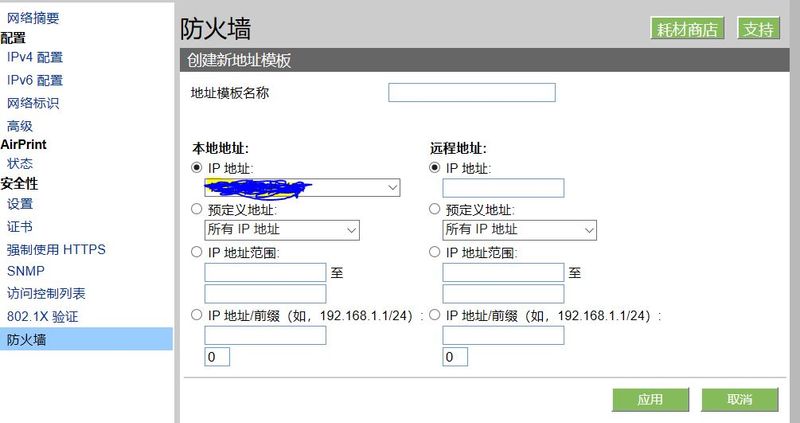Click the 取消 button
This screenshot has height=423, width=800.
[740, 400]
